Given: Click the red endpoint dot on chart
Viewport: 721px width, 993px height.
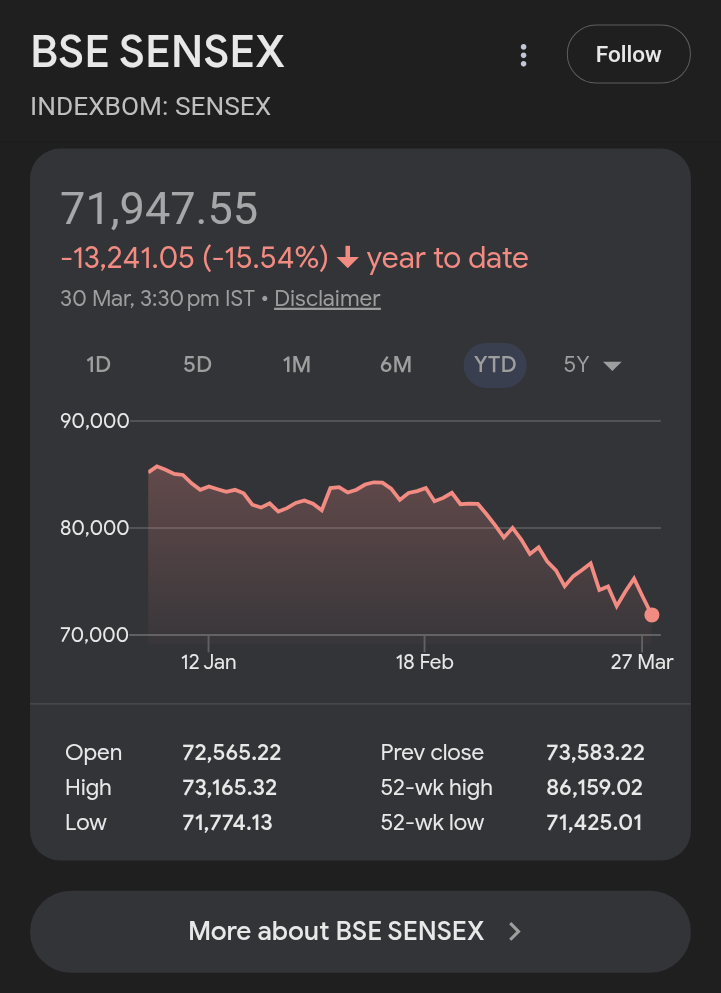Looking at the screenshot, I should 652,615.
